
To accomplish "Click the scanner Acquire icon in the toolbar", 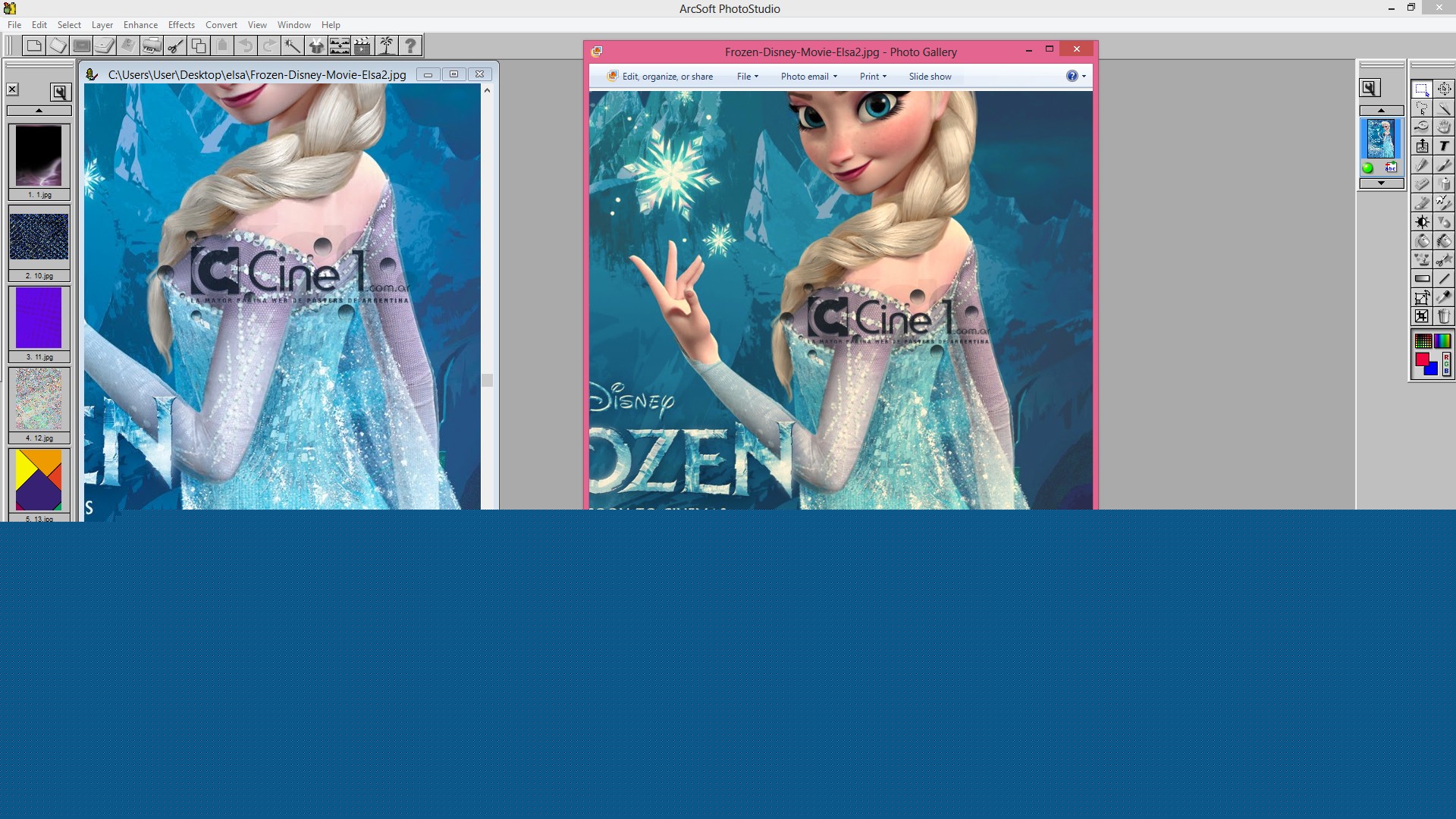I will point(105,45).
